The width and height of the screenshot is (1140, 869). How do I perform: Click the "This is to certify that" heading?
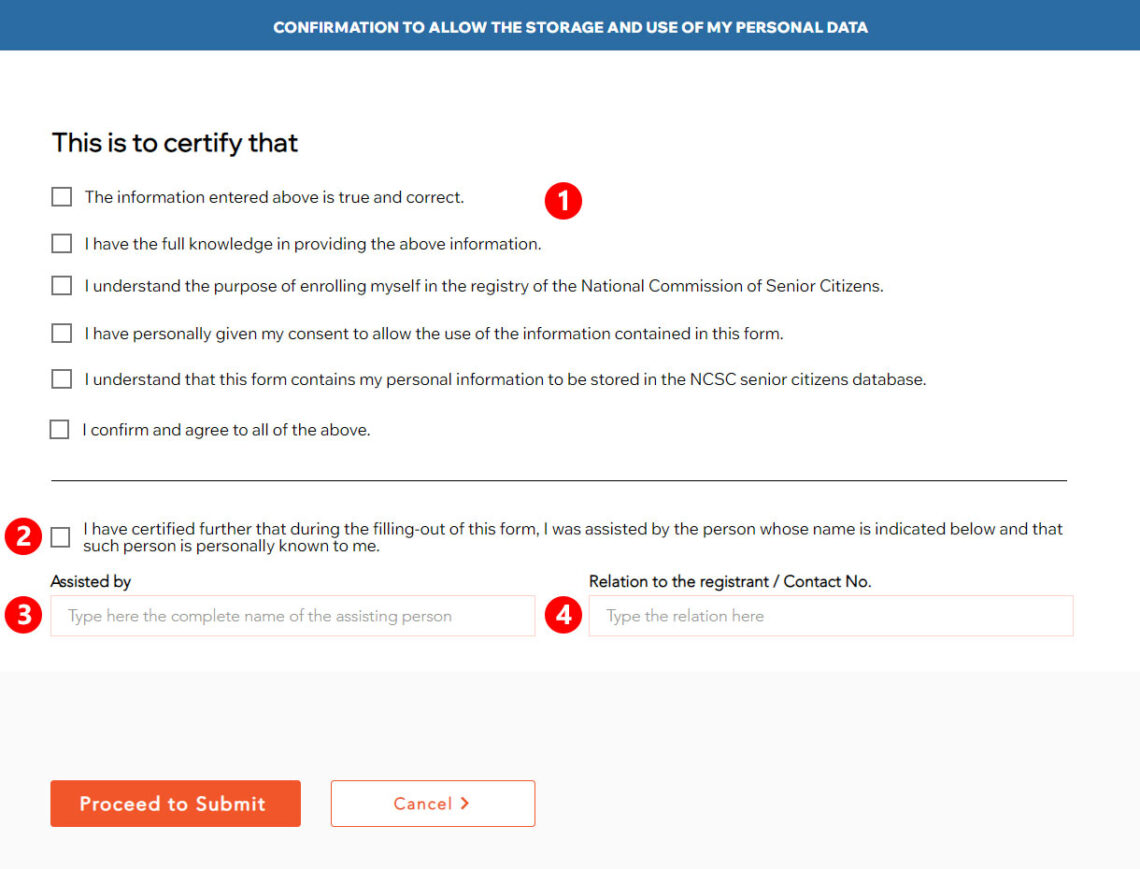175,143
